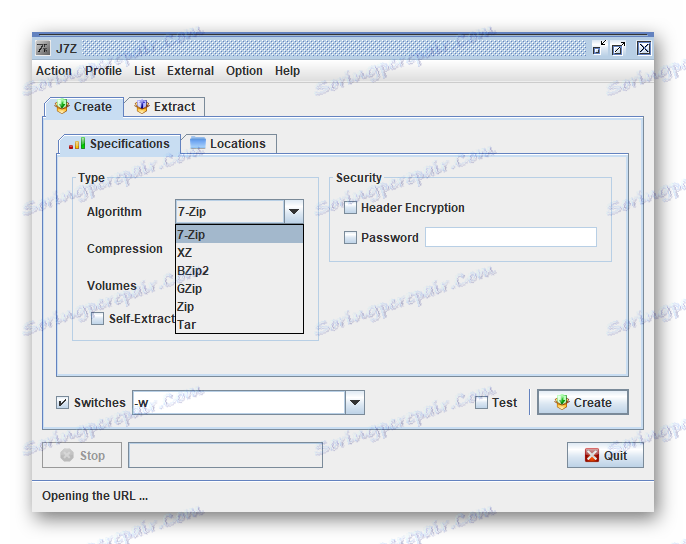Enable the Test checkbox
The width and height of the screenshot is (686, 544).
tap(481, 403)
